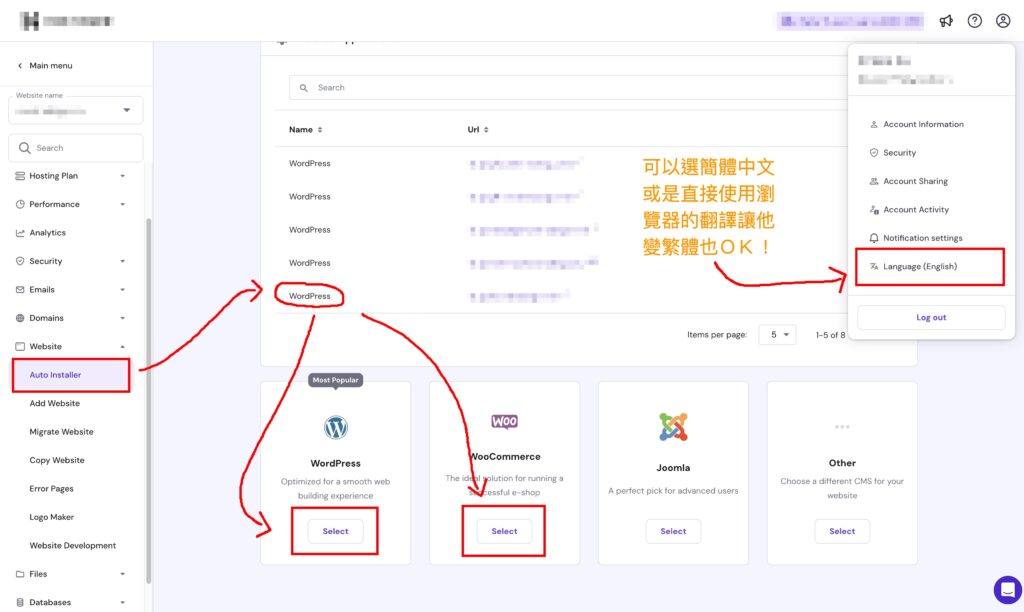1024x612 pixels.
Task: Click the application search magnifier icon
Action: 304,88
